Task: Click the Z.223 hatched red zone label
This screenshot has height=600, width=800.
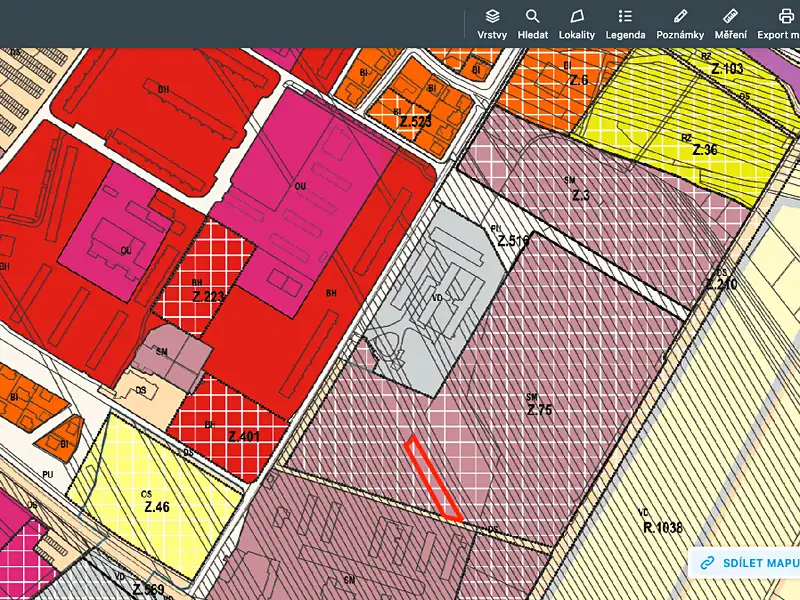Action: click(208, 296)
